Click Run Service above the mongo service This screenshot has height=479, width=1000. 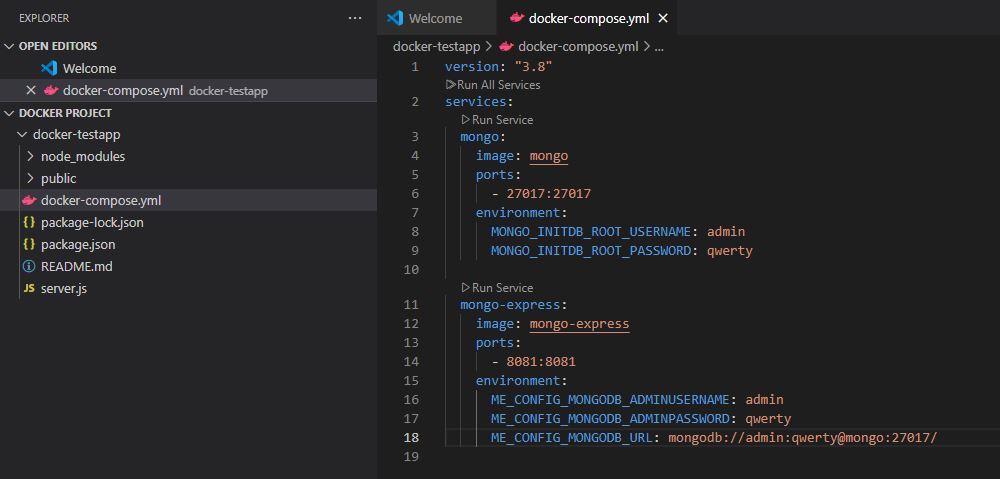[497, 120]
